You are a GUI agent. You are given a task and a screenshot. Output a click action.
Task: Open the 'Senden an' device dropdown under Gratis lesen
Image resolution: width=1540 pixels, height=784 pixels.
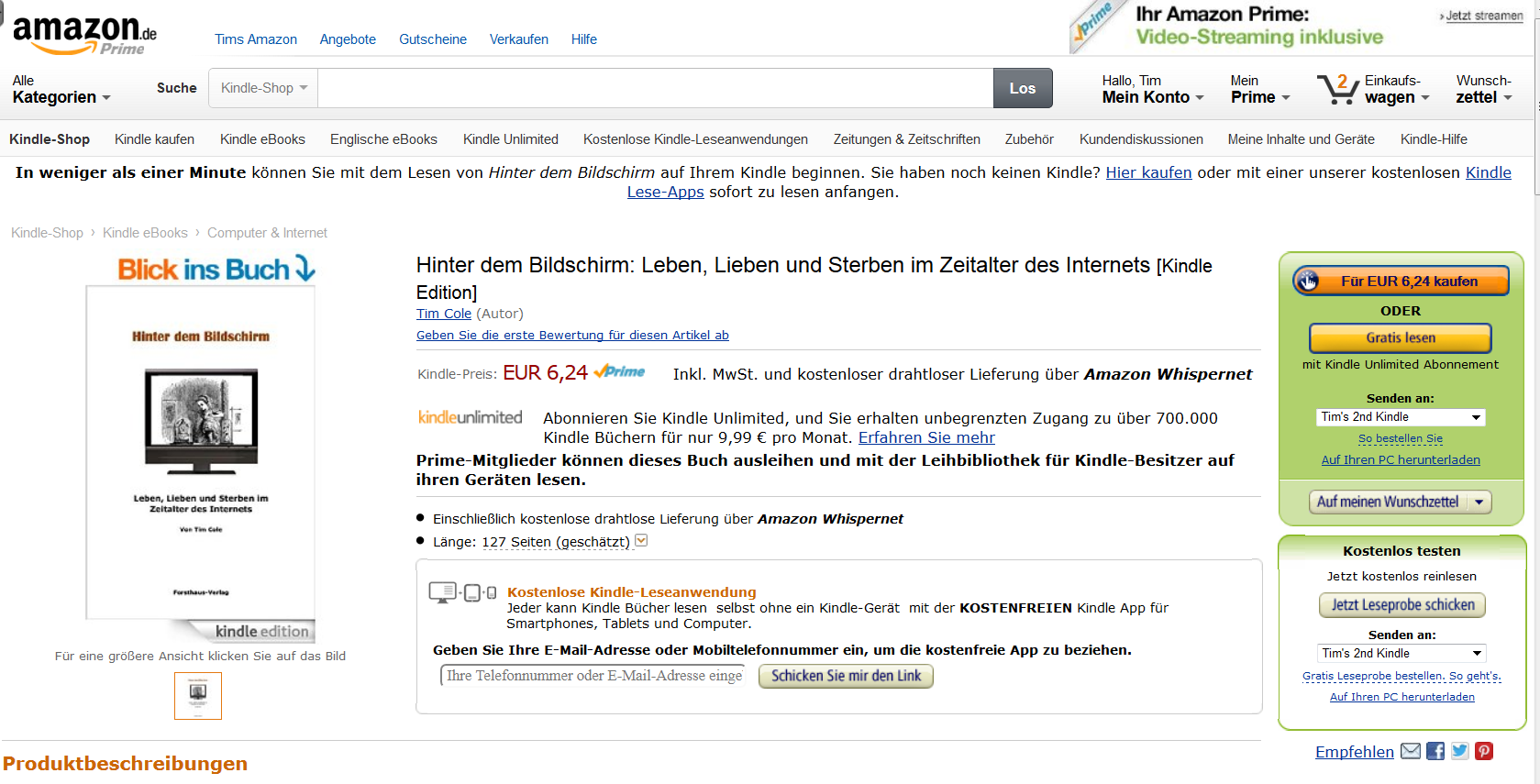coord(1400,417)
